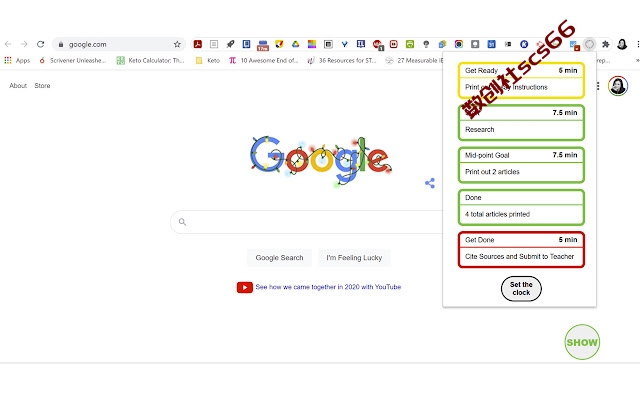
Task: Click the browser forward arrow
Action: point(24,44)
